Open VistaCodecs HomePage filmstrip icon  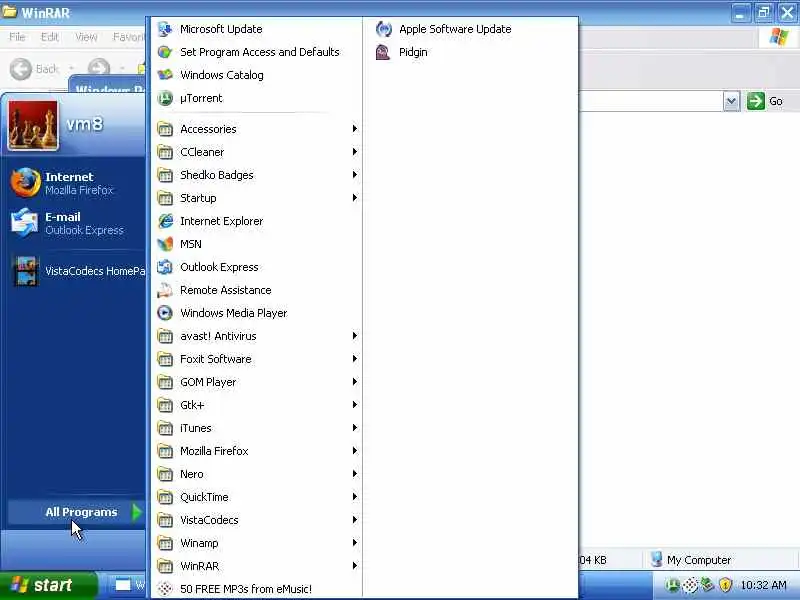[26, 271]
